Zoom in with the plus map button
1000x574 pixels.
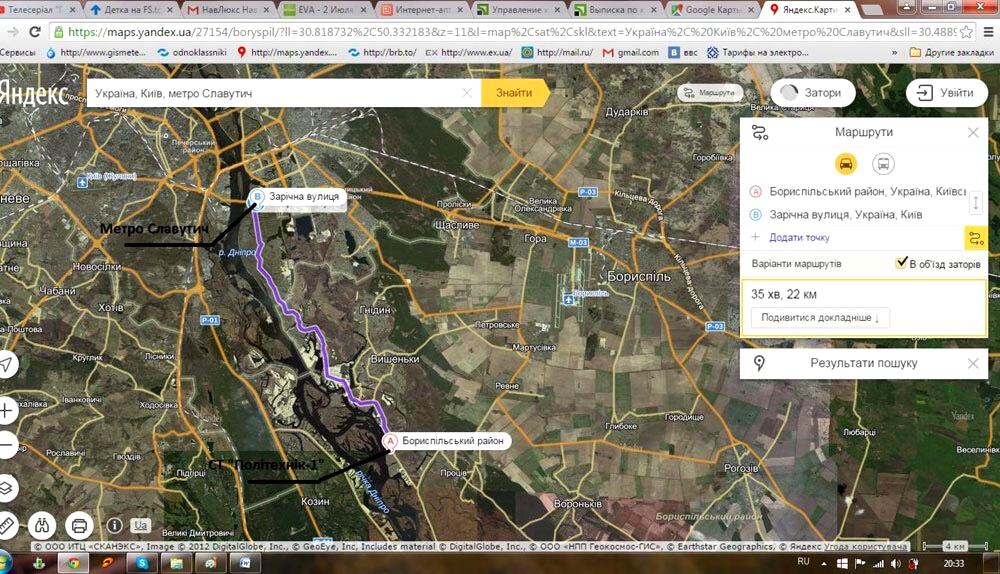(x=6, y=411)
